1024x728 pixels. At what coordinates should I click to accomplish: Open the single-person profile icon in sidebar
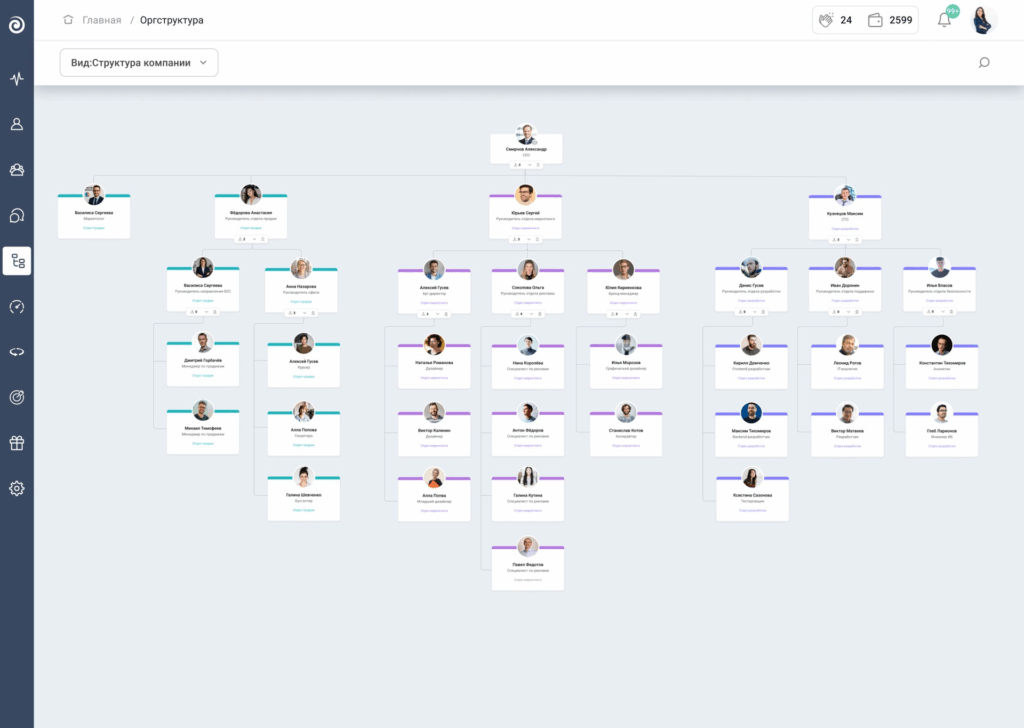(17, 124)
